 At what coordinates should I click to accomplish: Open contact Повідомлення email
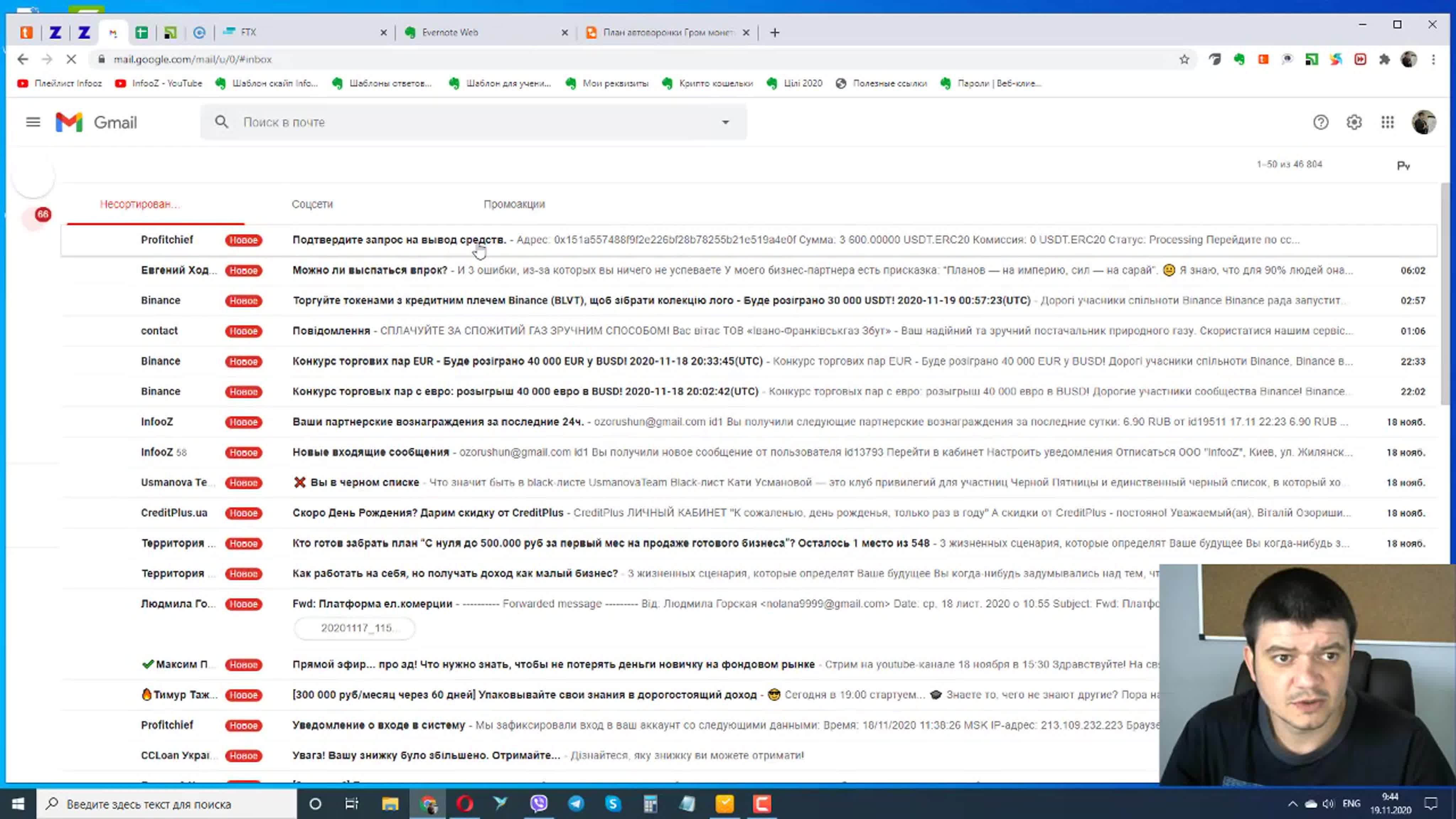(x=749, y=331)
